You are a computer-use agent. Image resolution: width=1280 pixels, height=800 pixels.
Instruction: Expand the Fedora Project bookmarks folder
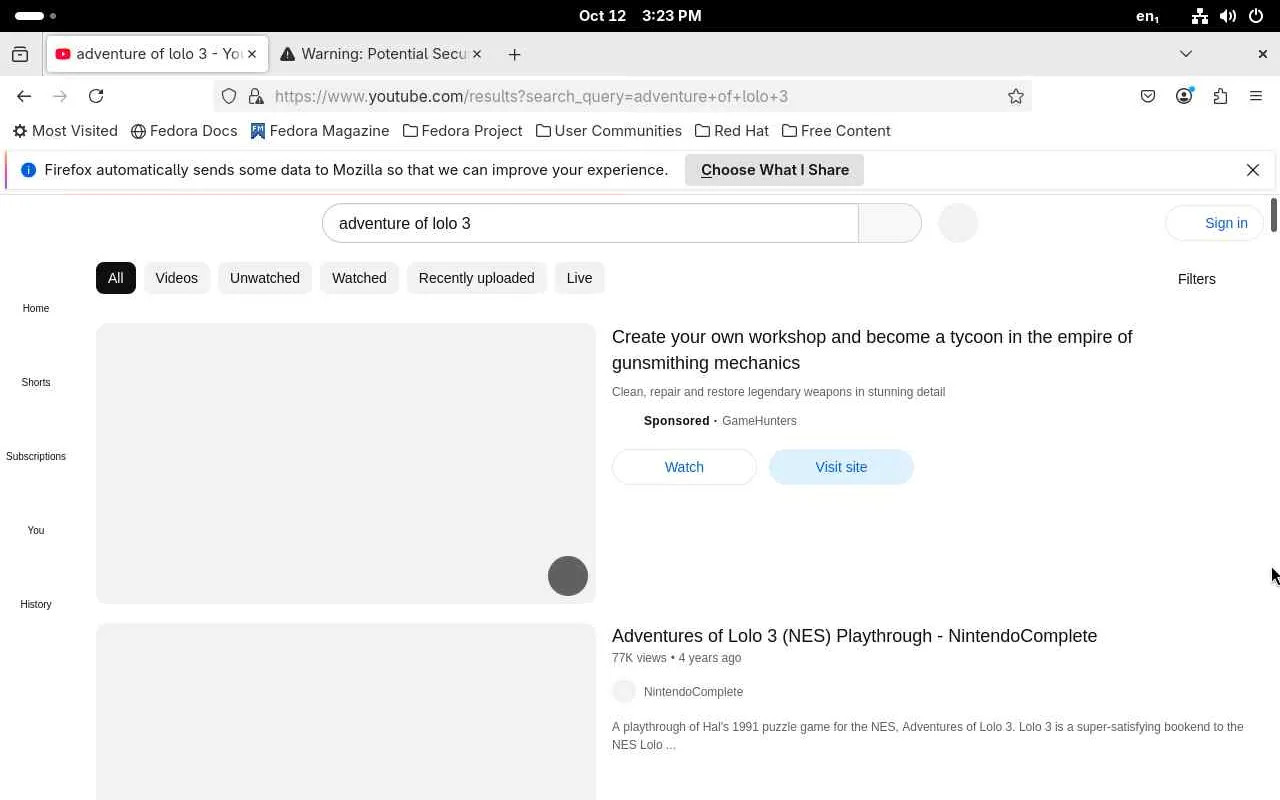(462, 131)
